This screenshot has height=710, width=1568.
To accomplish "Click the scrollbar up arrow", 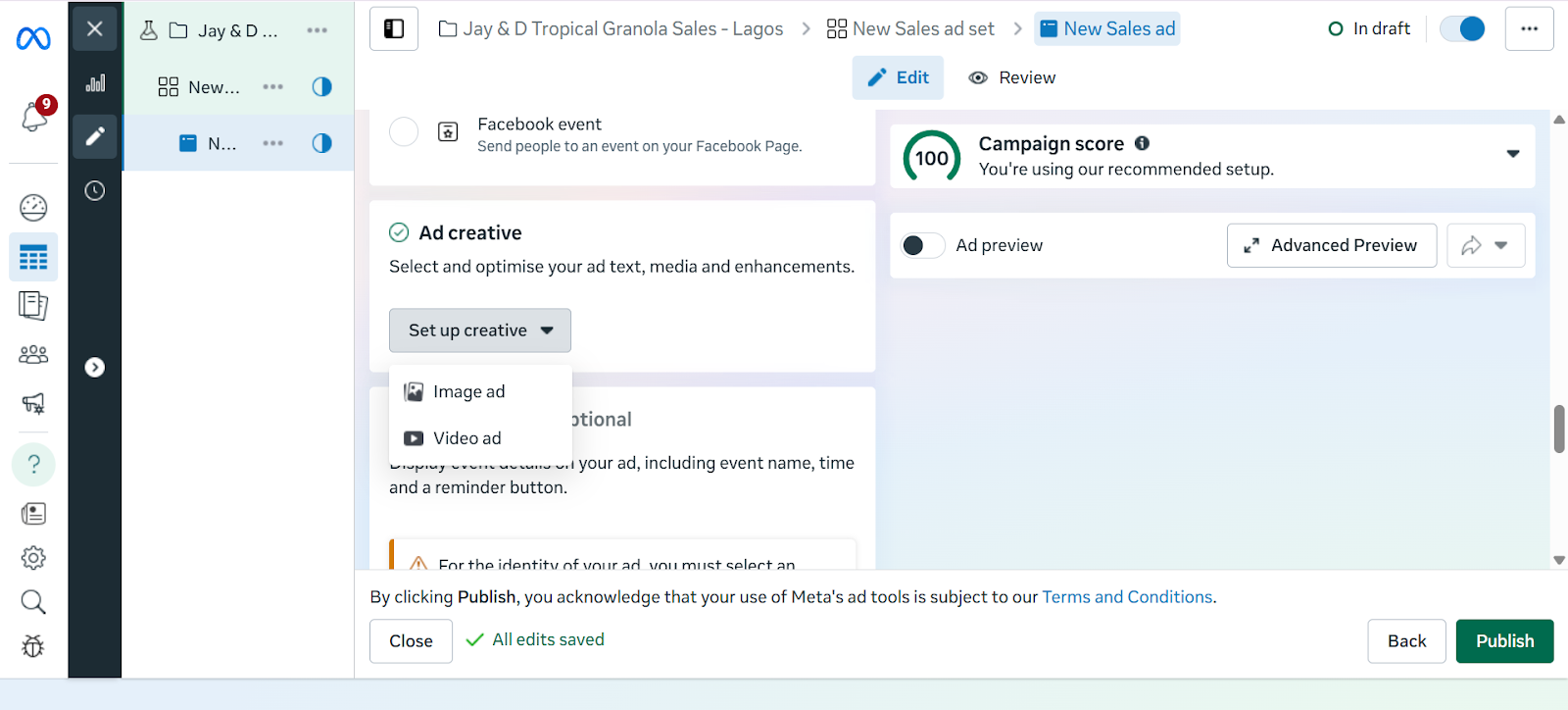I will tap(1559, 120).
